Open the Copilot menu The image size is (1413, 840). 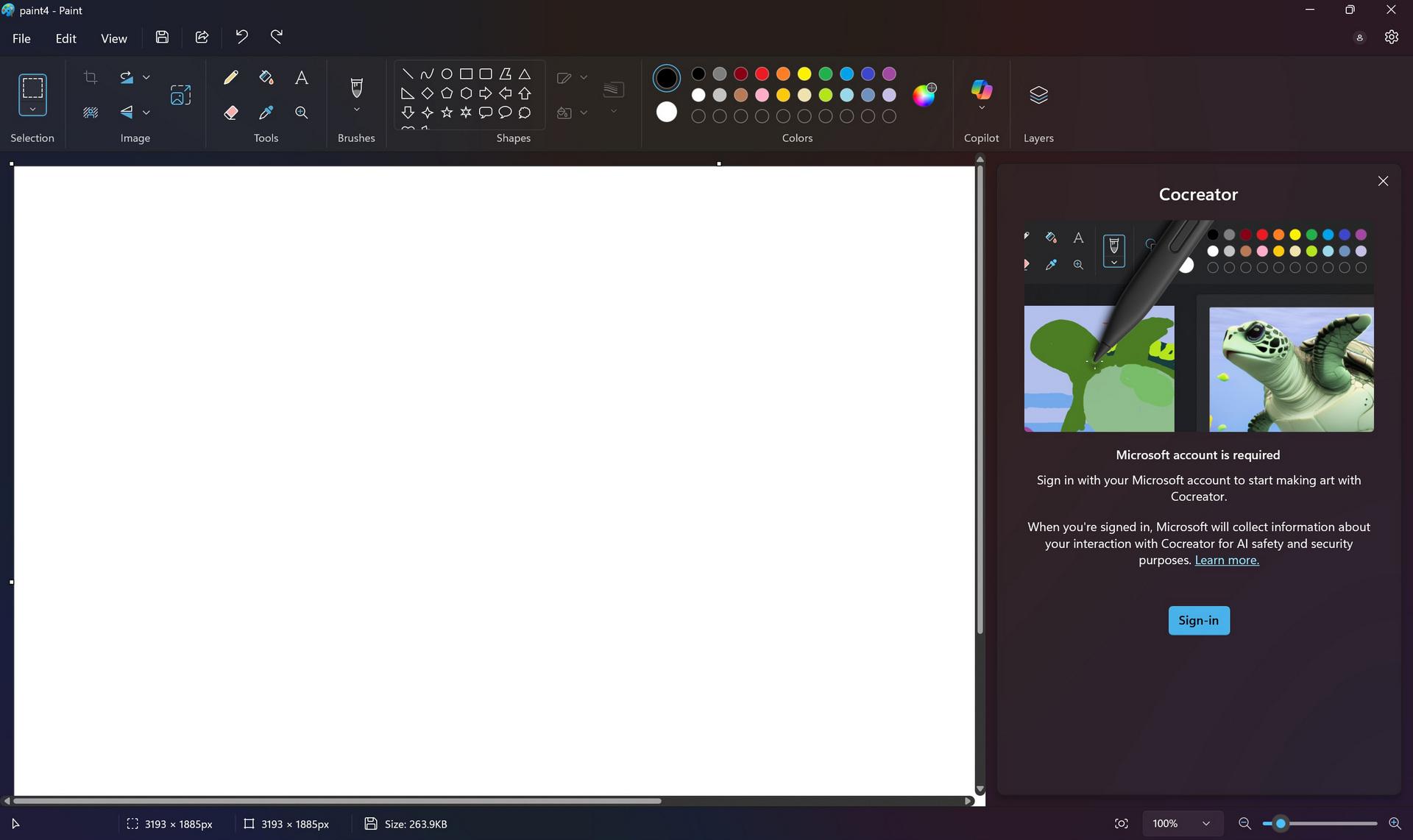981,94
